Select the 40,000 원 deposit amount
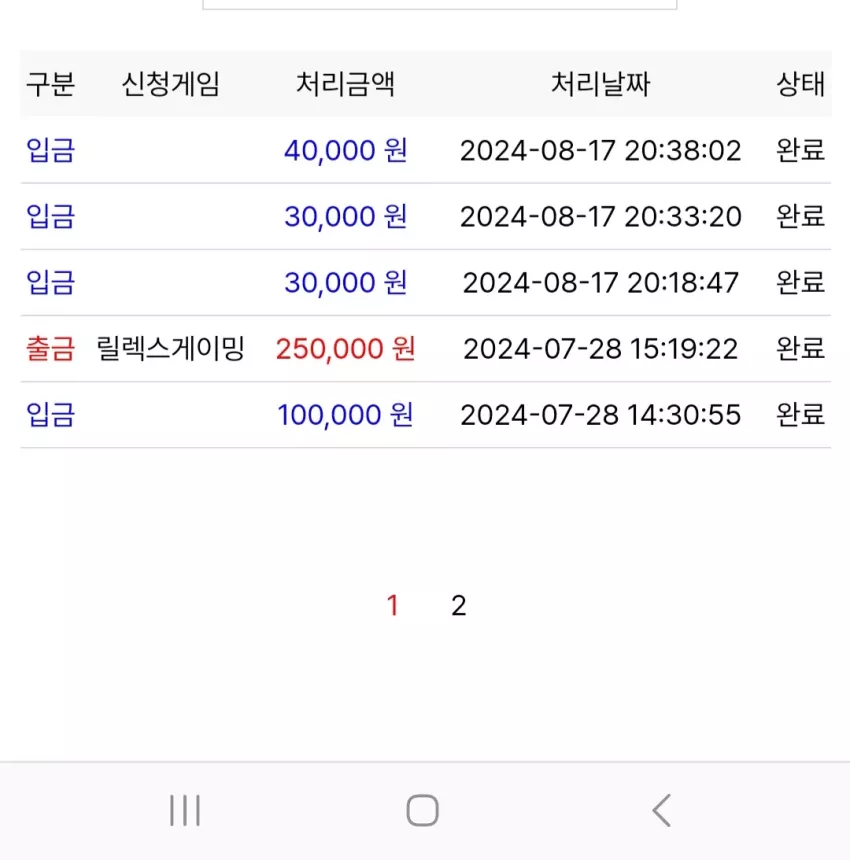 (x=345, y=150)
